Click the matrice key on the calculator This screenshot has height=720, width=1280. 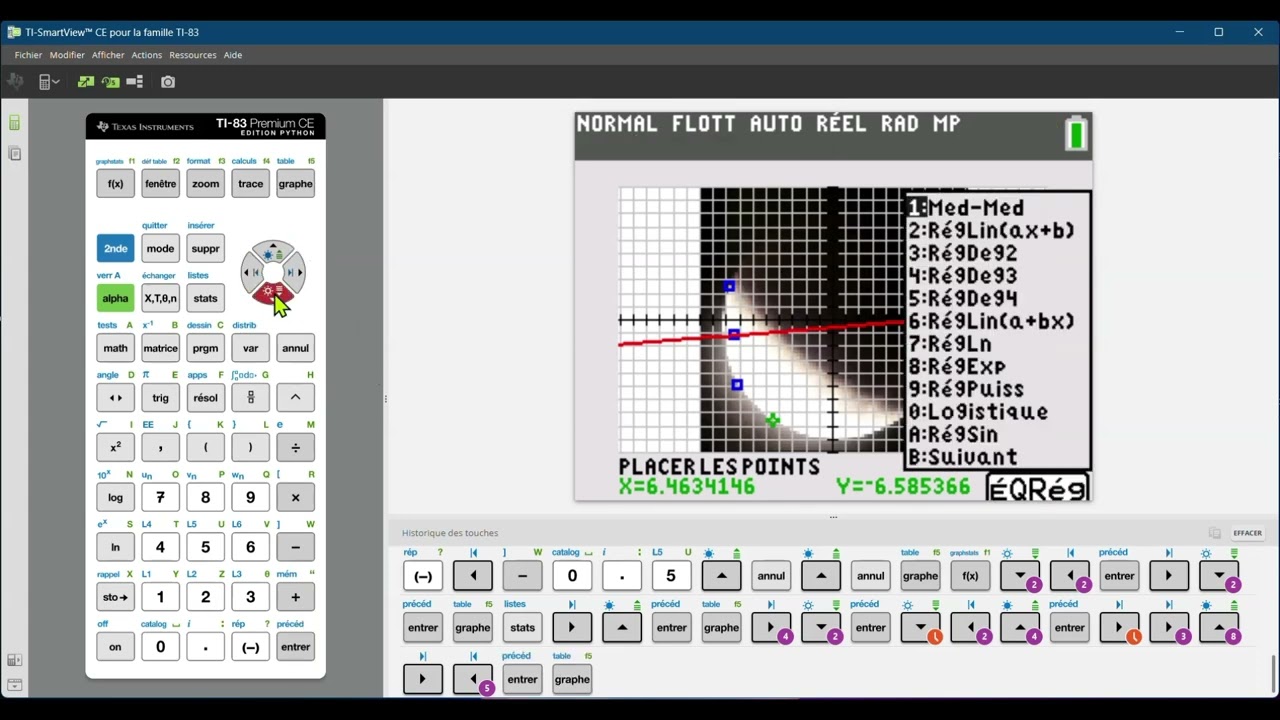pyautogui.click(x=160, y=348)
